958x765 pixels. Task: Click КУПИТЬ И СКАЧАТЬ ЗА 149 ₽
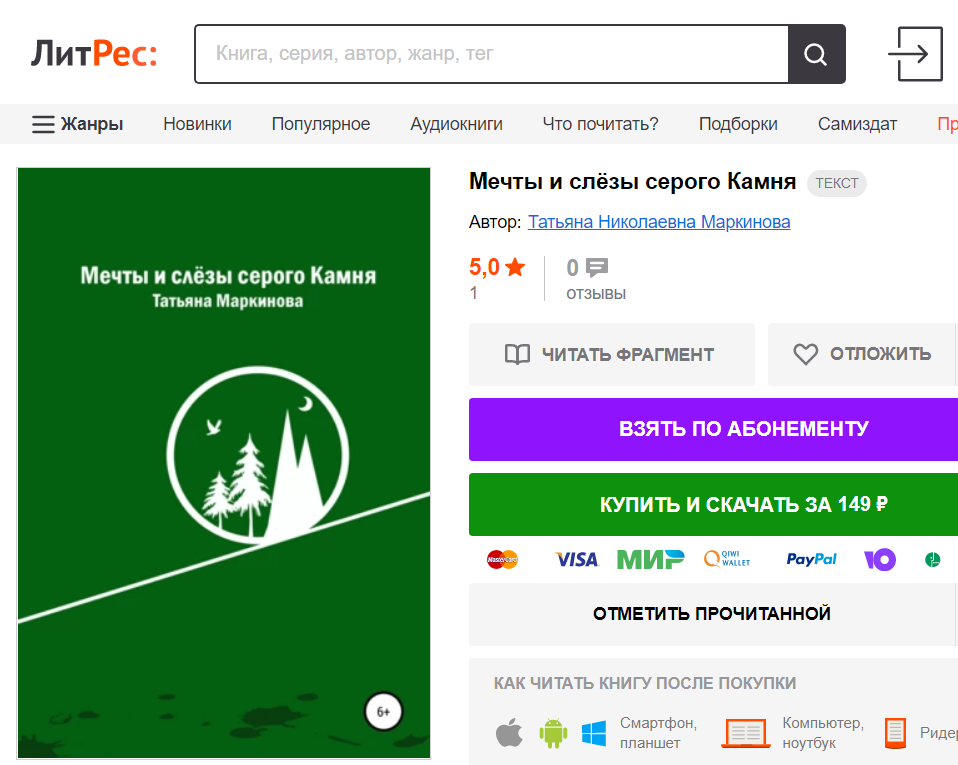coord(713,504)
